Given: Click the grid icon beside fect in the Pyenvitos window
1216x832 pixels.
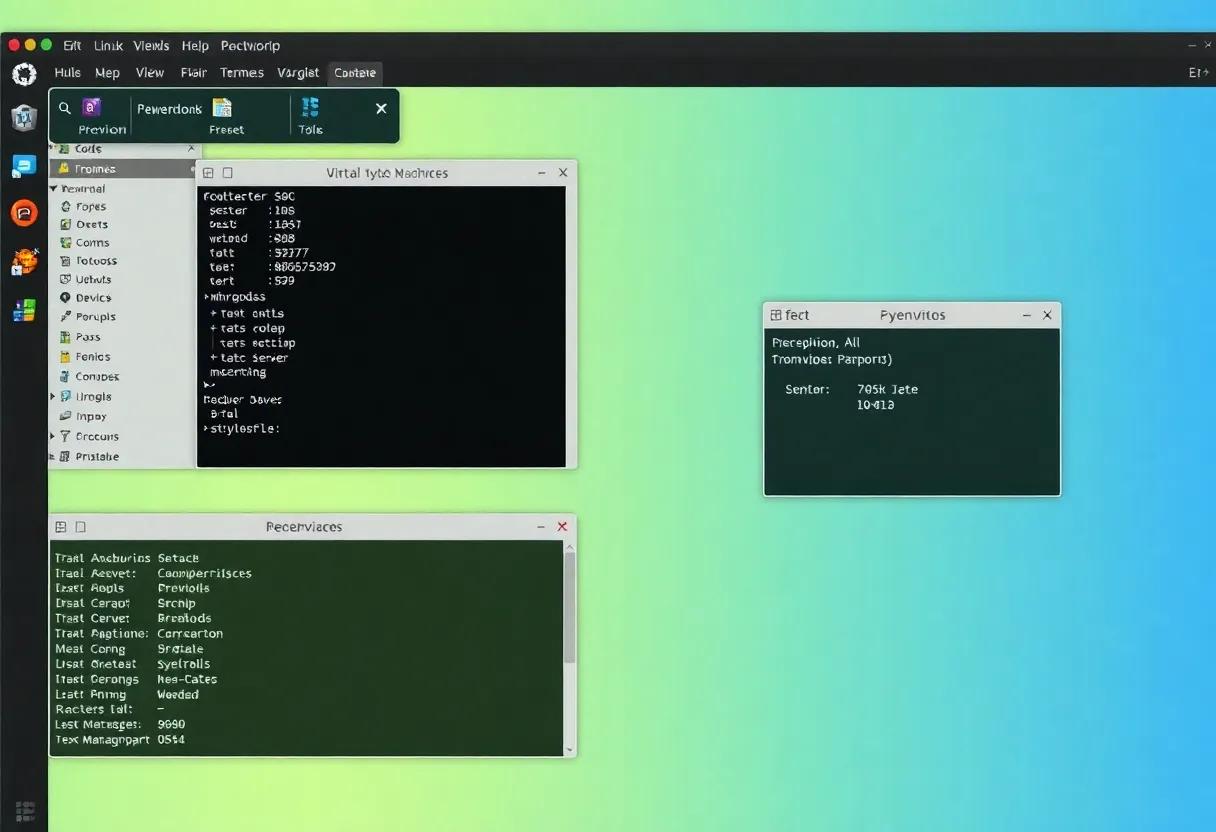Looking at the screenshot, I should tap(776, 315).
